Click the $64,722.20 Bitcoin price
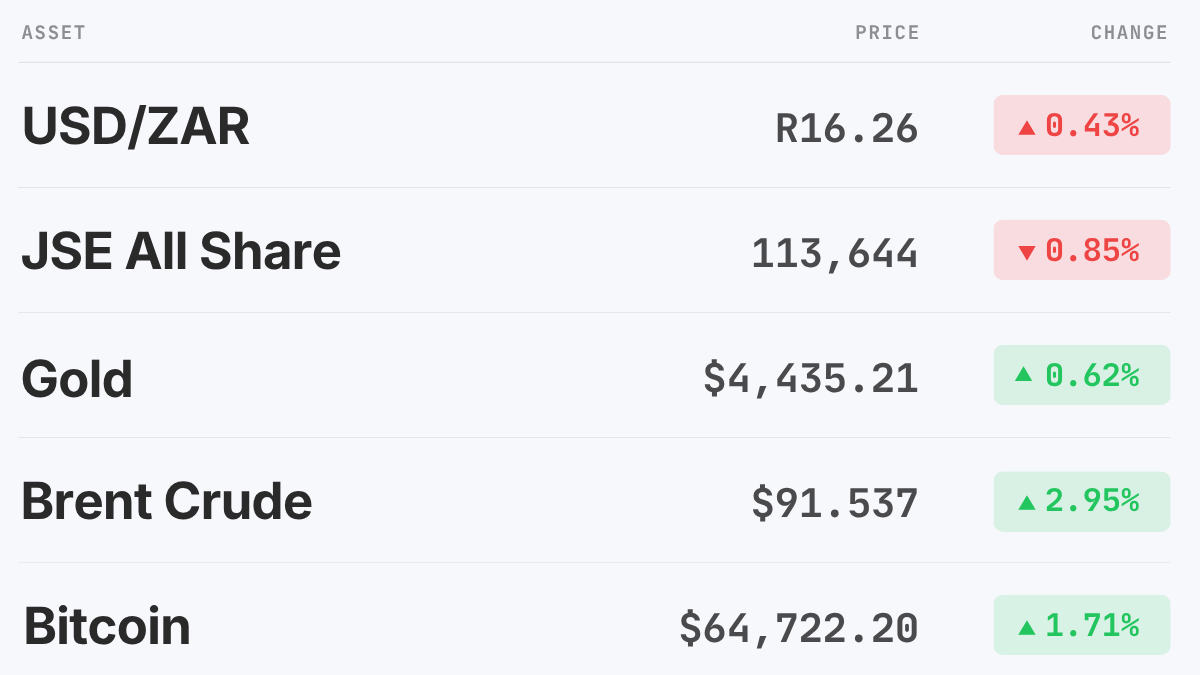 coord(799,628)
